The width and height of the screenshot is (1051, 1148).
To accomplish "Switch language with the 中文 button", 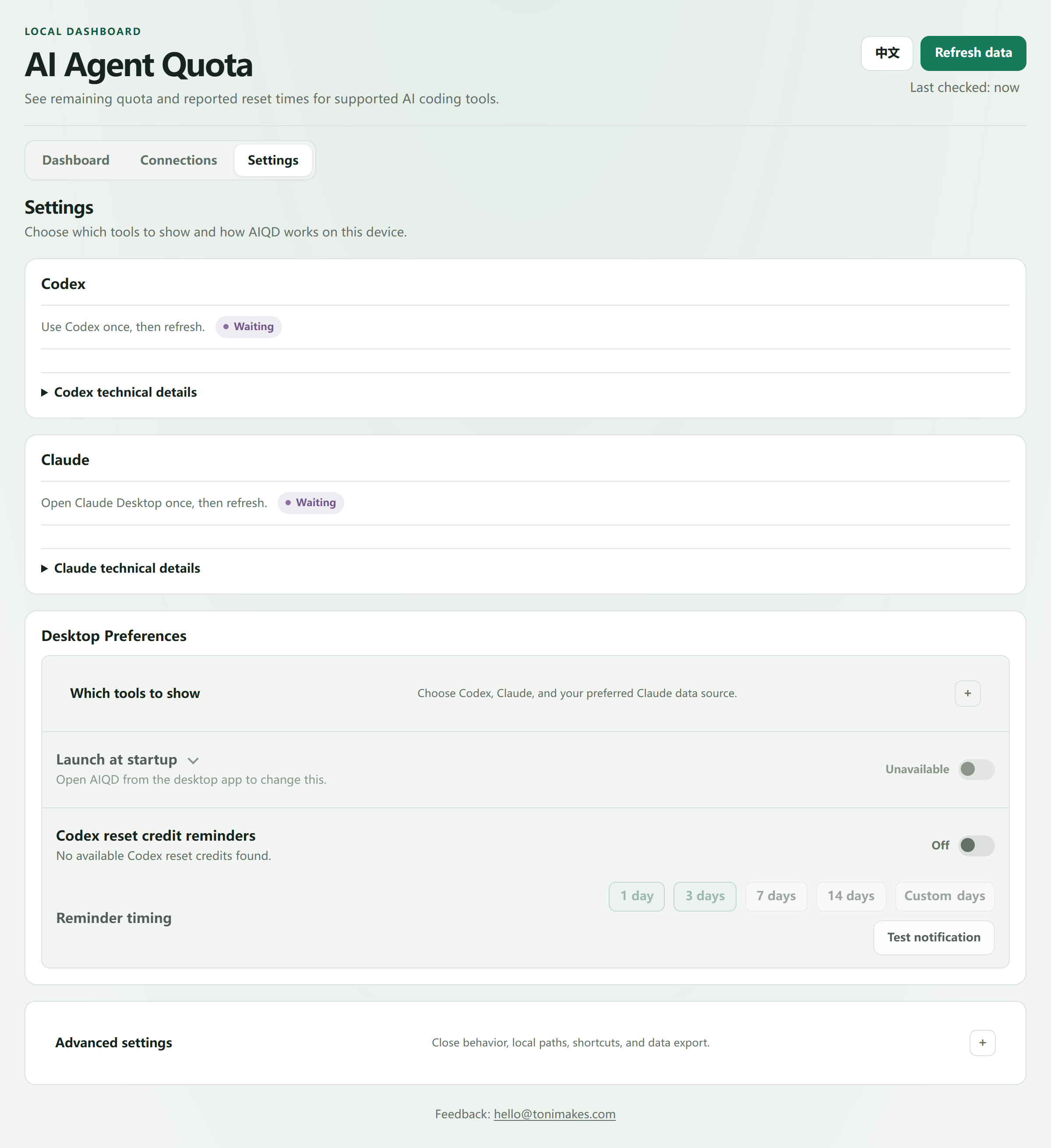I will click(887, 53).
